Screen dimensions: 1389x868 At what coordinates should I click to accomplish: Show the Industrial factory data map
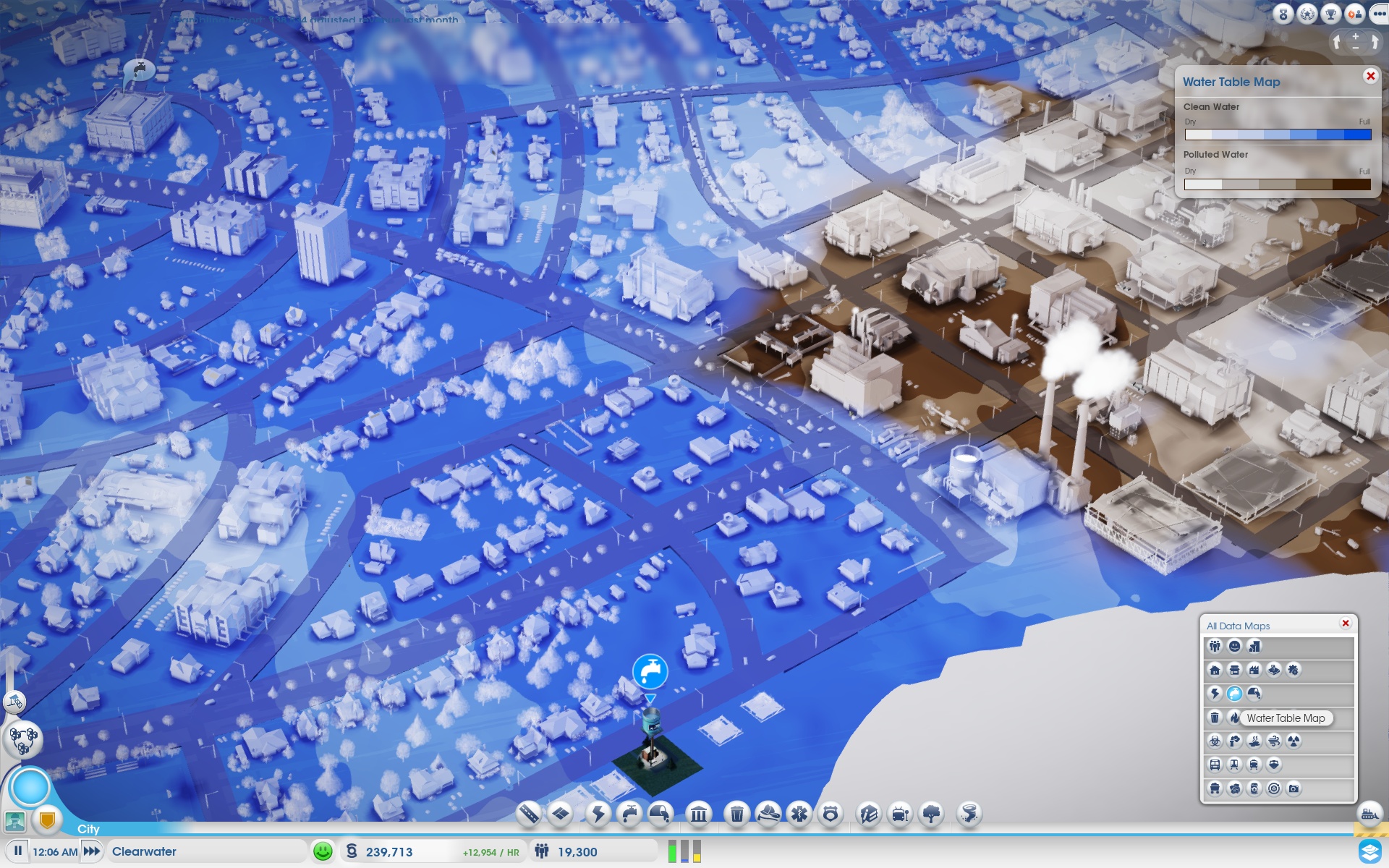point(1254,670)
